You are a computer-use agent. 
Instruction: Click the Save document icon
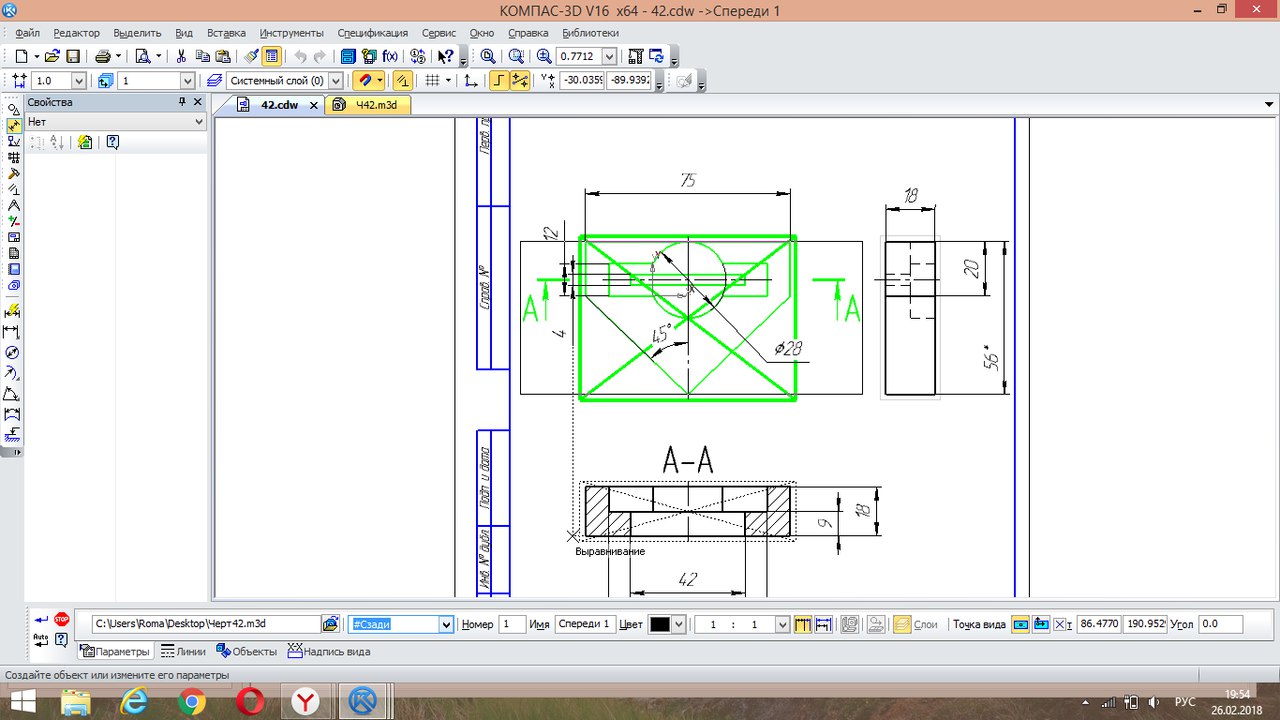point(72,57)
